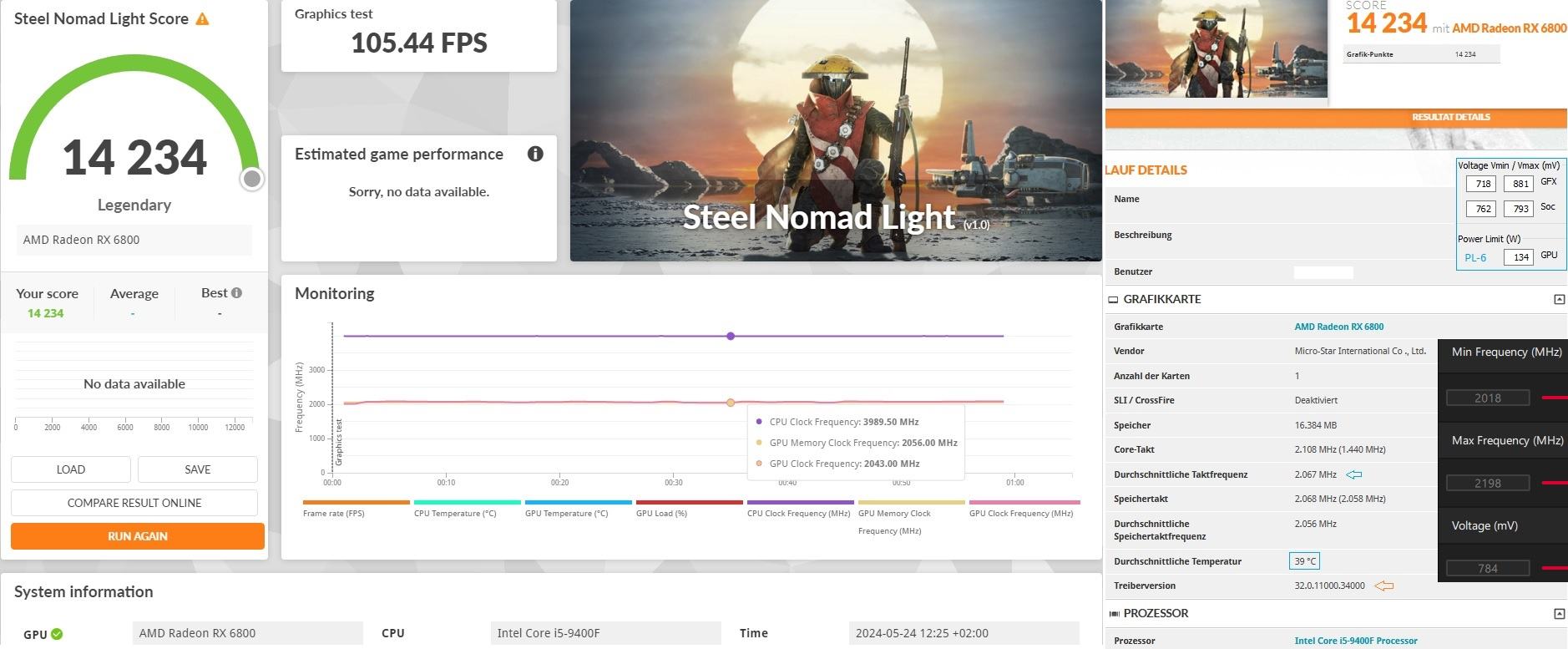Click the Intel Core i5-9400F CPU field
1568x649 pixels.
pyautogui.click(x=605, y=633)
